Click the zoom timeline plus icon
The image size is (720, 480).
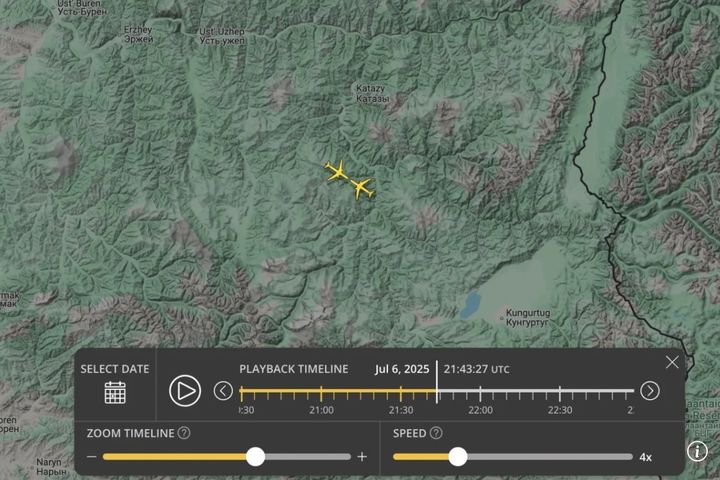click(362, 457)
